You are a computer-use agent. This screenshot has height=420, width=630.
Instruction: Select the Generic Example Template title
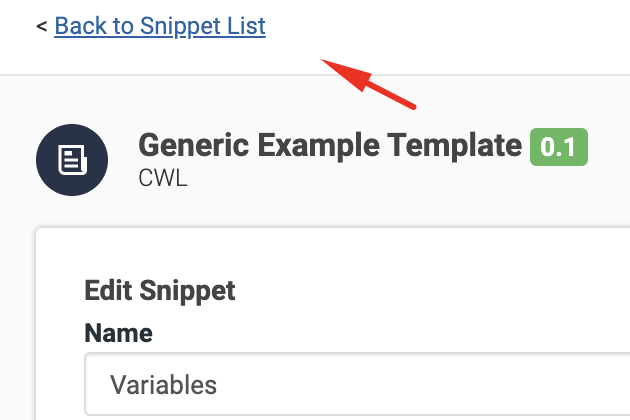[x=330, y=145]
